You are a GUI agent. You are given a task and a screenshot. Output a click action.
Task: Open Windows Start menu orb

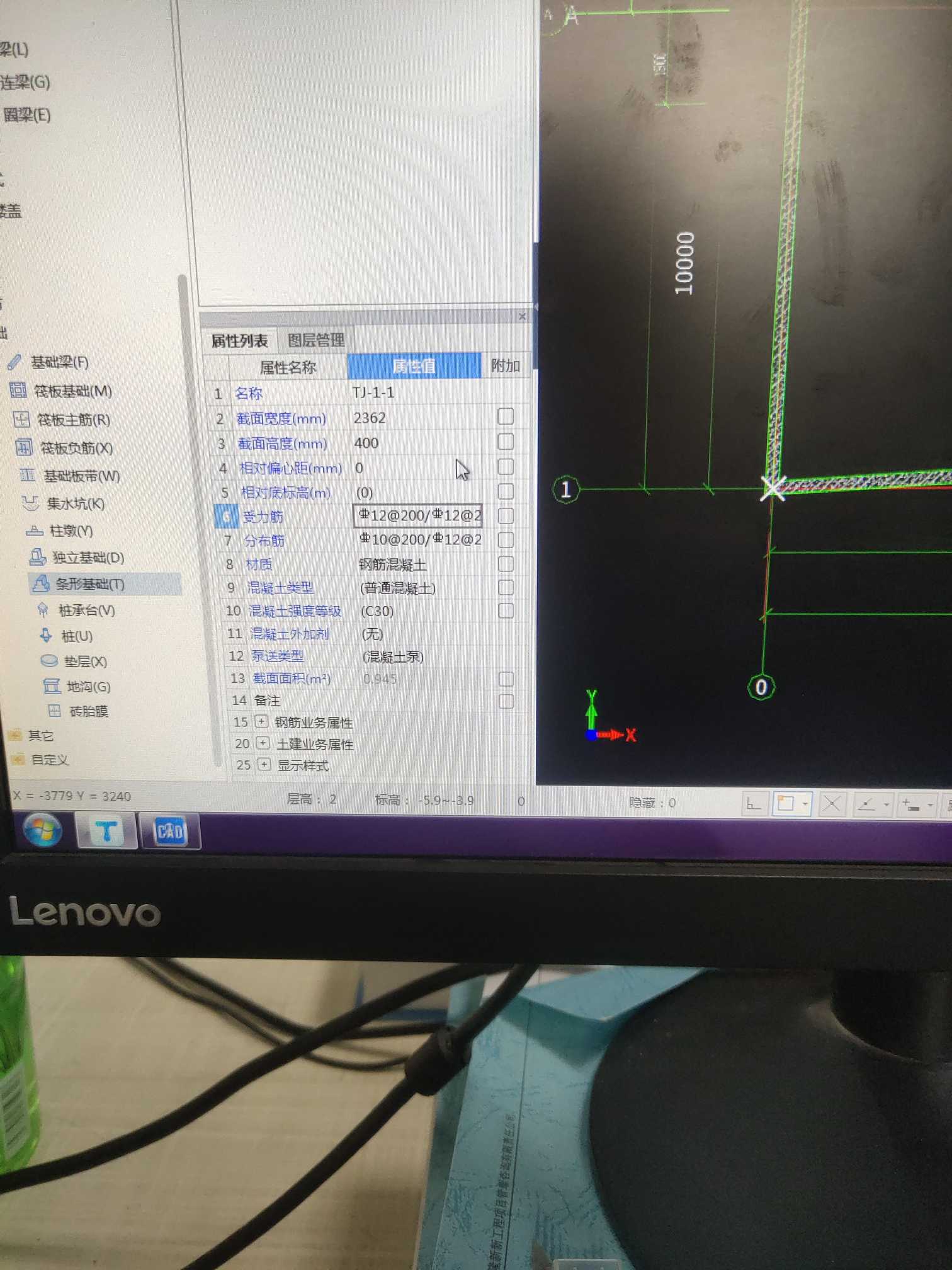click(x=42, y=830)
